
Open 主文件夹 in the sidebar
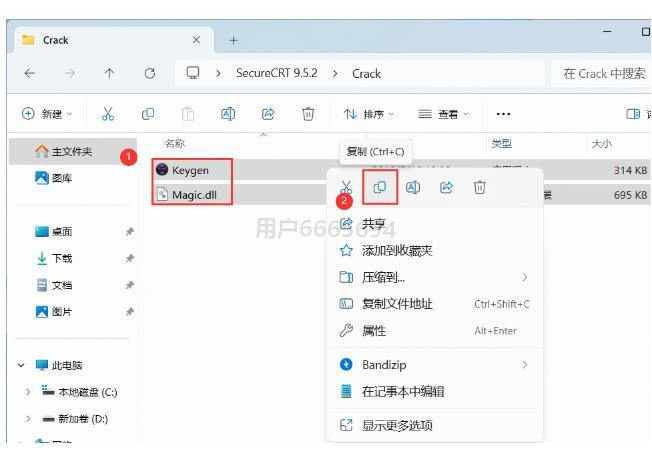tap(73, 151)
